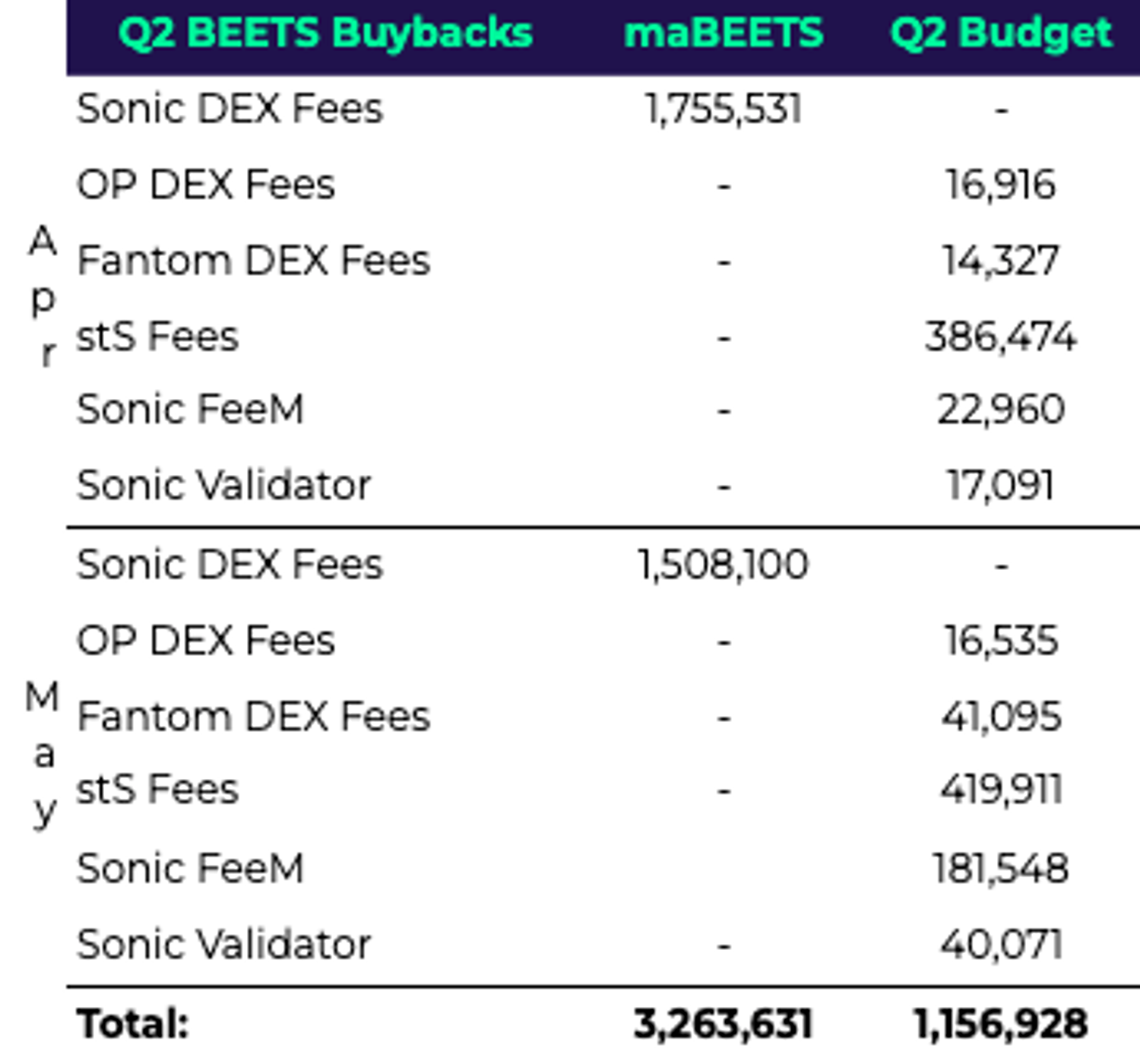Select the April Sonic DEX Fees label
This screenshot has width=1140, height=1064.
tap(230, 108)
